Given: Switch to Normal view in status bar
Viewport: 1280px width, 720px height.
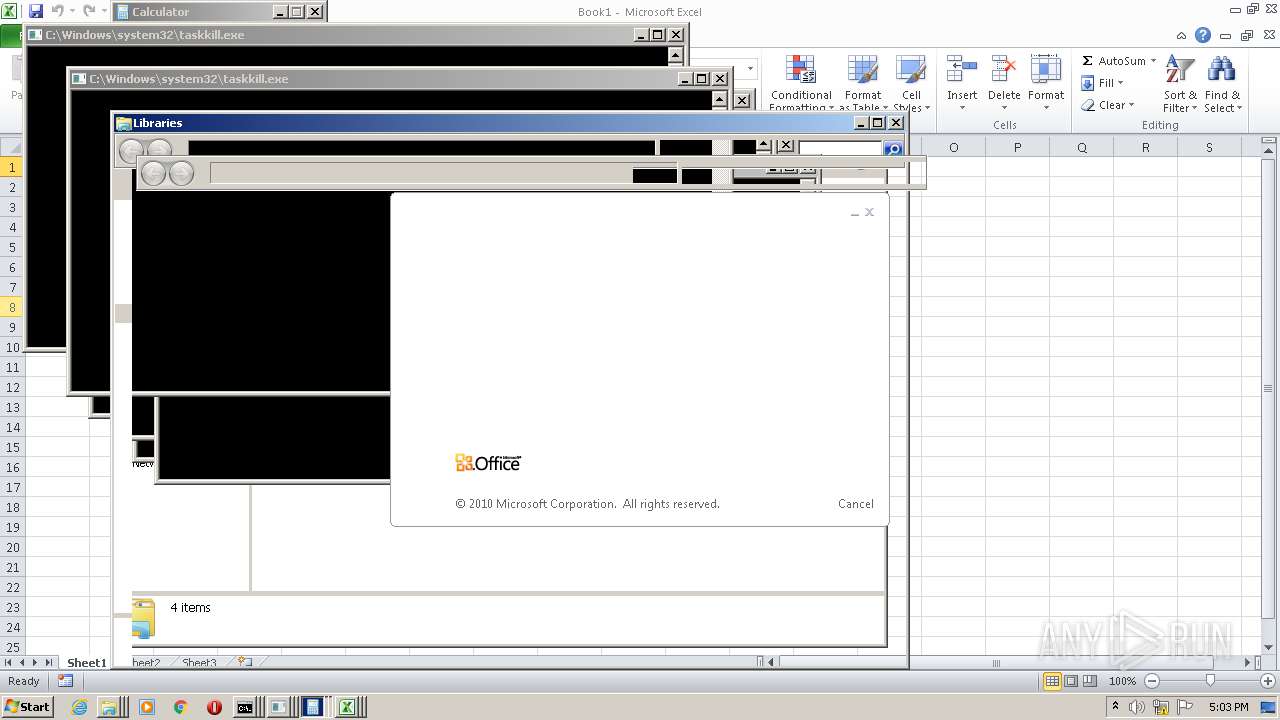Looking at the screenshot, I should click(1052, 681).
